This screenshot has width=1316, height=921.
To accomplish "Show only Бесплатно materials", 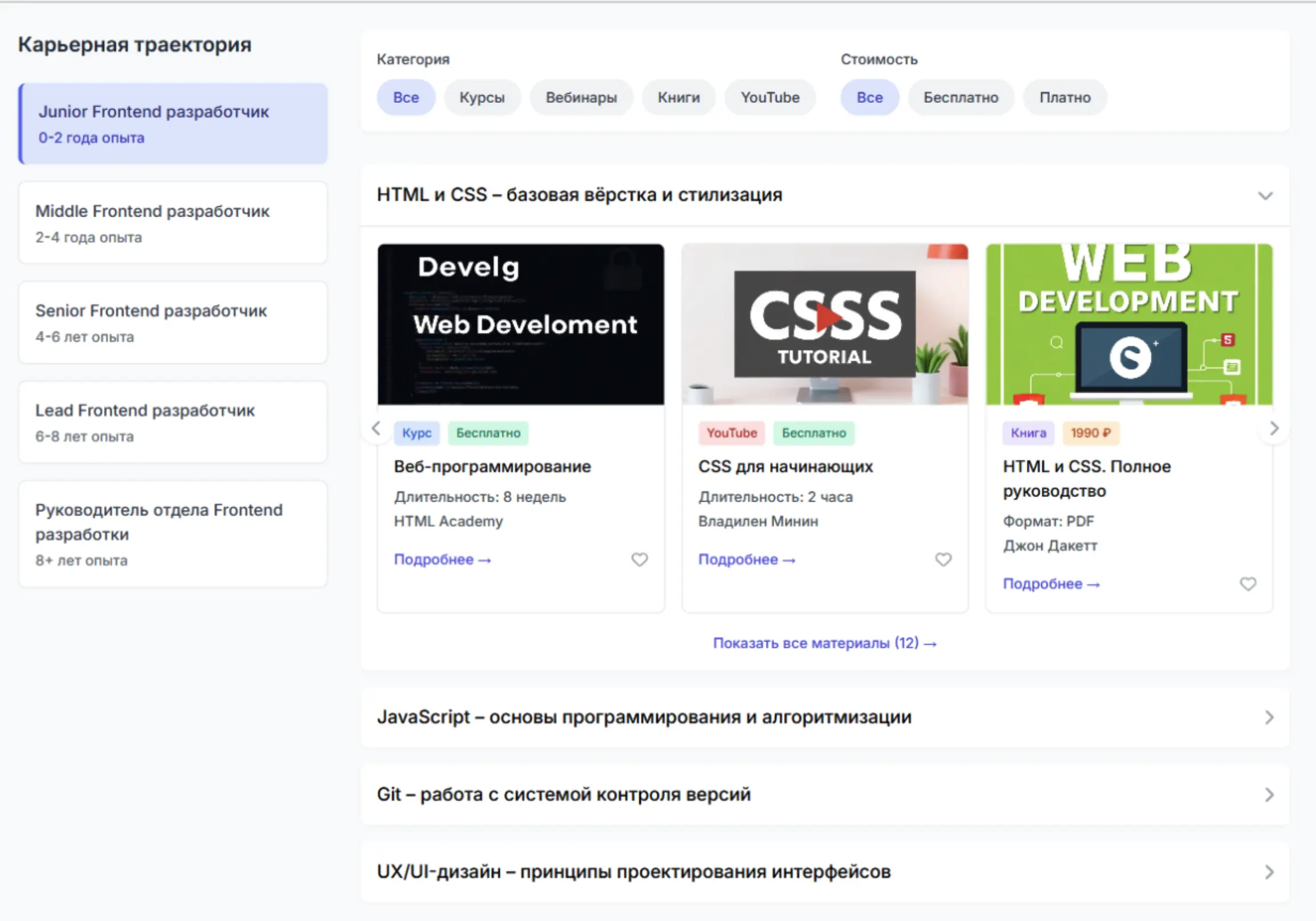I will [961, 98].
